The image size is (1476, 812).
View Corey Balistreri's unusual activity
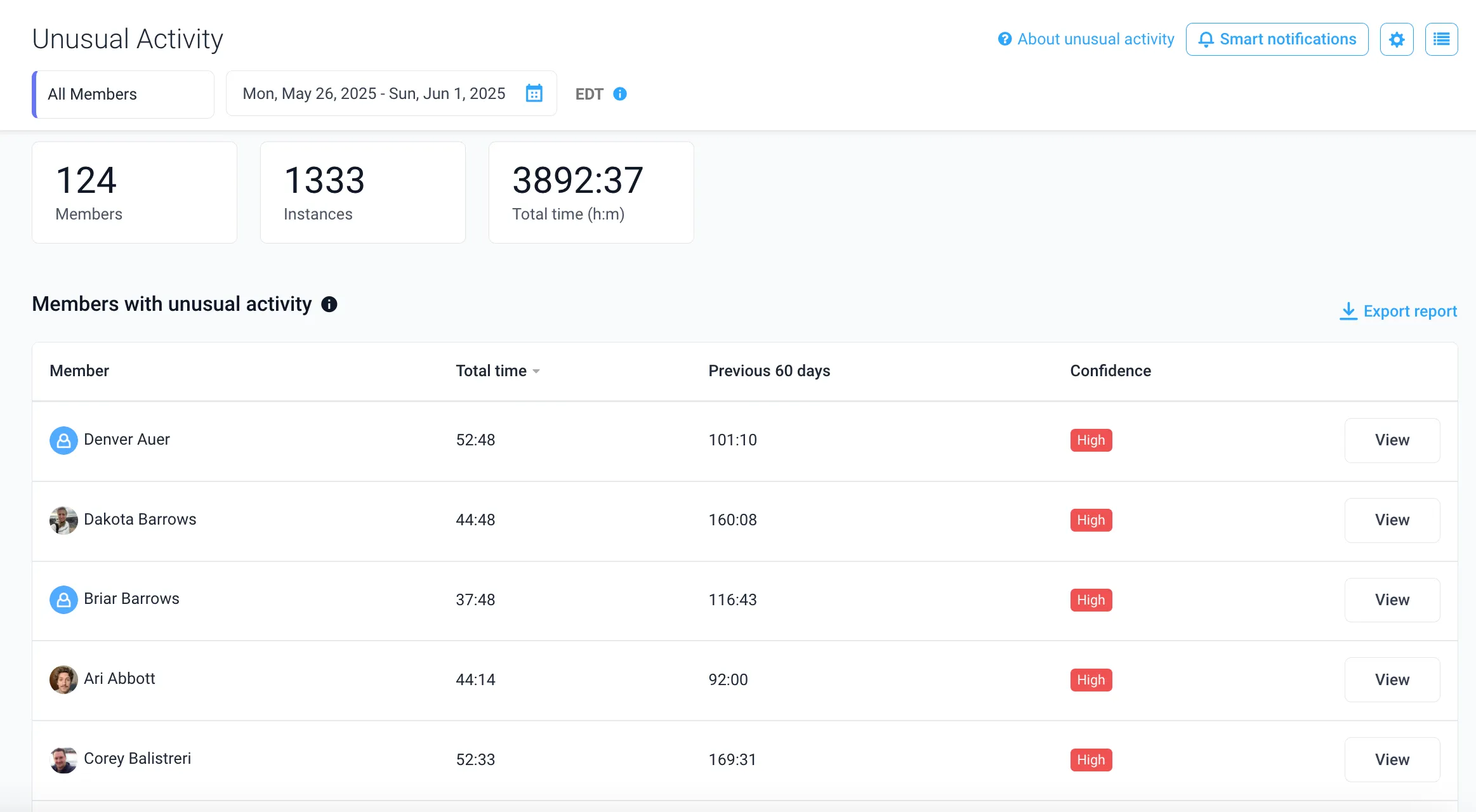[x=1392, y=759]
